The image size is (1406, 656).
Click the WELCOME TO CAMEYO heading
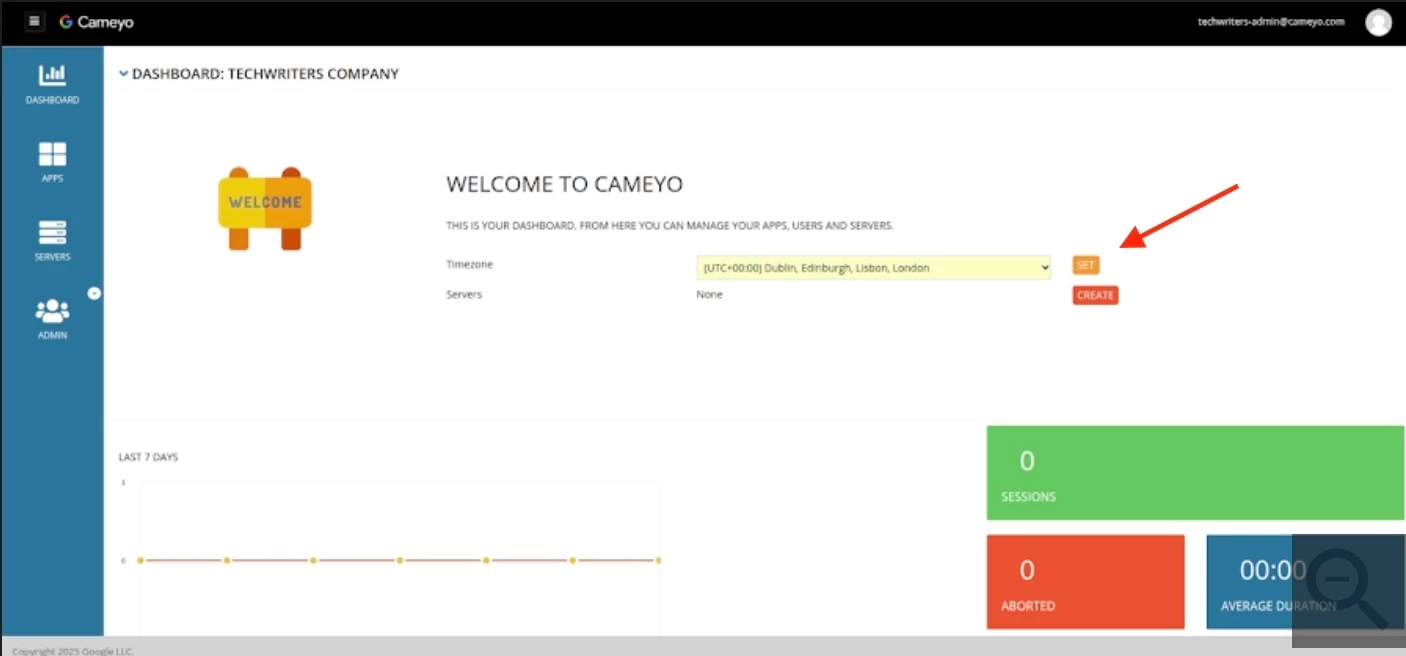[x=564, y=184]
